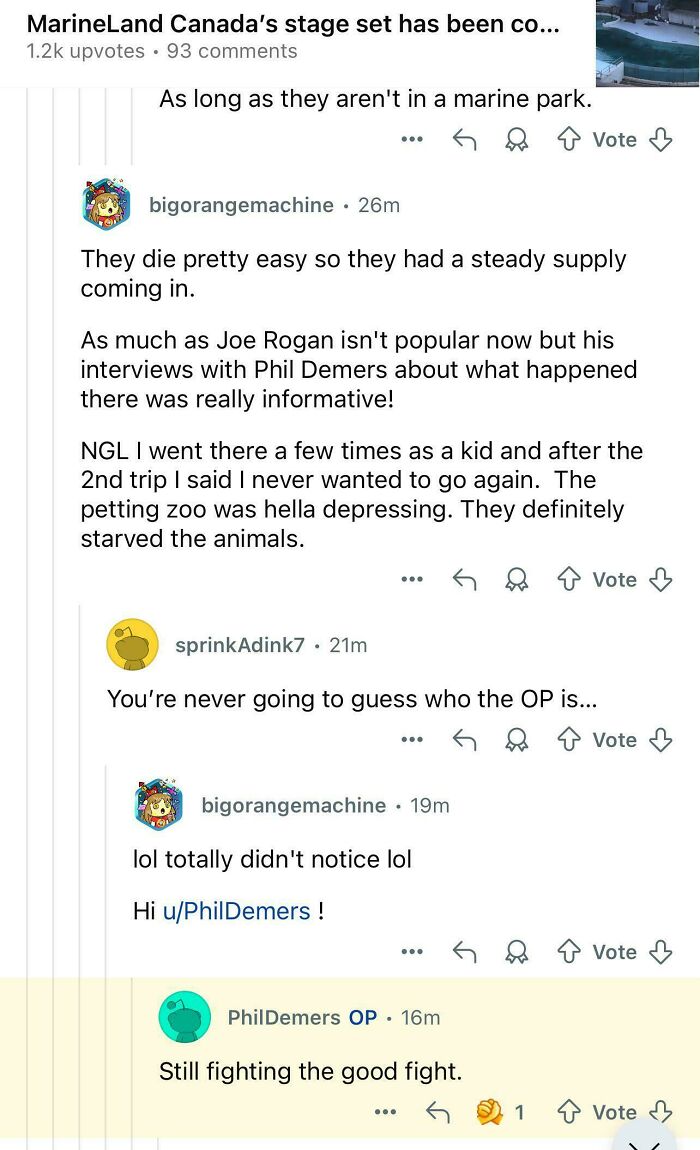Reply to sprinkAdink7's comment

[x=464, y=739]
